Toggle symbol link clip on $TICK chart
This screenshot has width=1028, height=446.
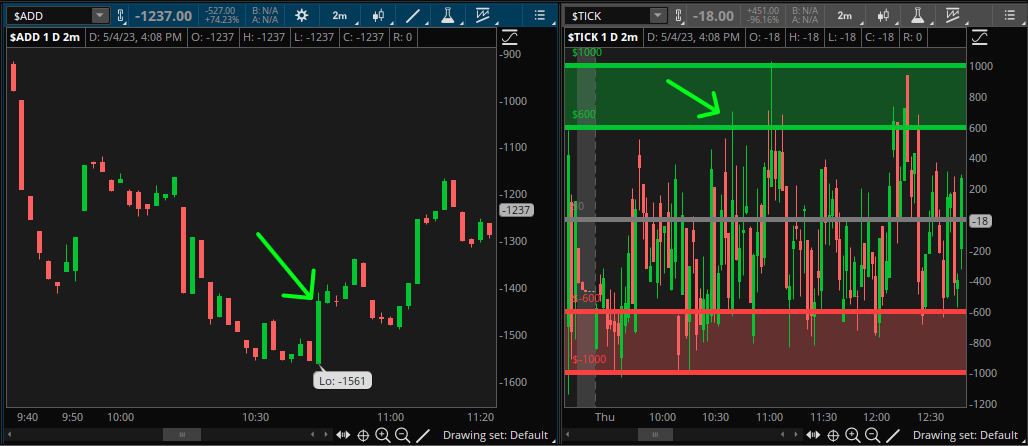677,16
